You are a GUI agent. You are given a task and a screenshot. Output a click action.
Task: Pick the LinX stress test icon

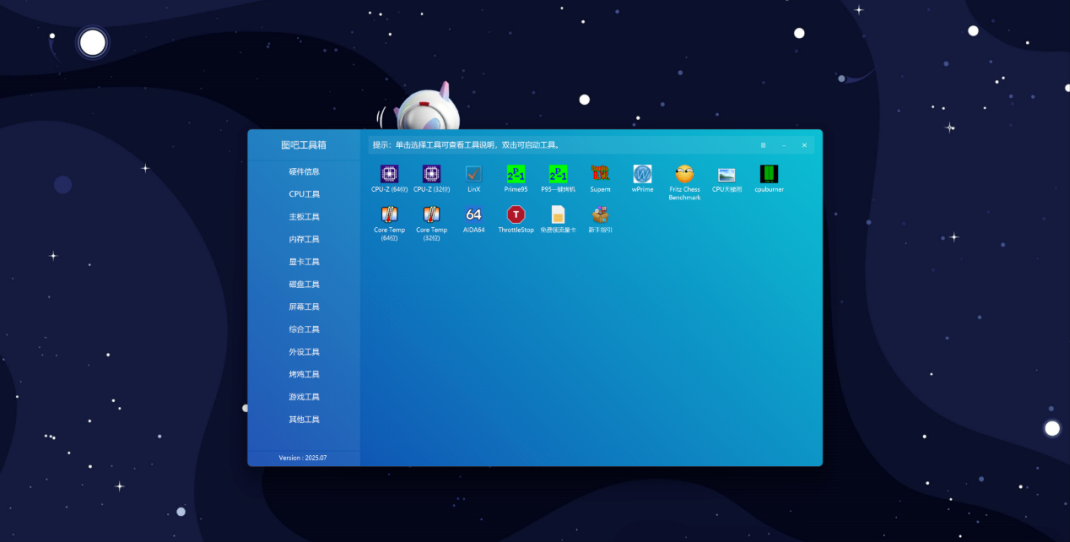(x=474, y=174)
